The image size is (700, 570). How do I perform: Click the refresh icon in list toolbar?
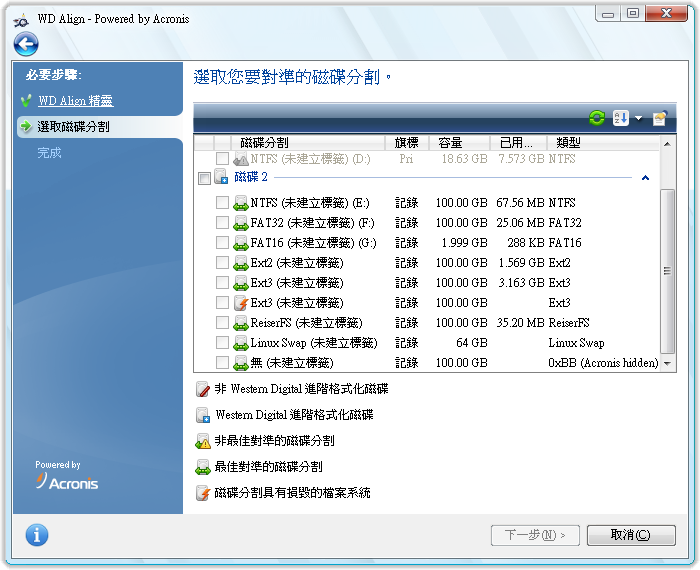click(596, 118)
